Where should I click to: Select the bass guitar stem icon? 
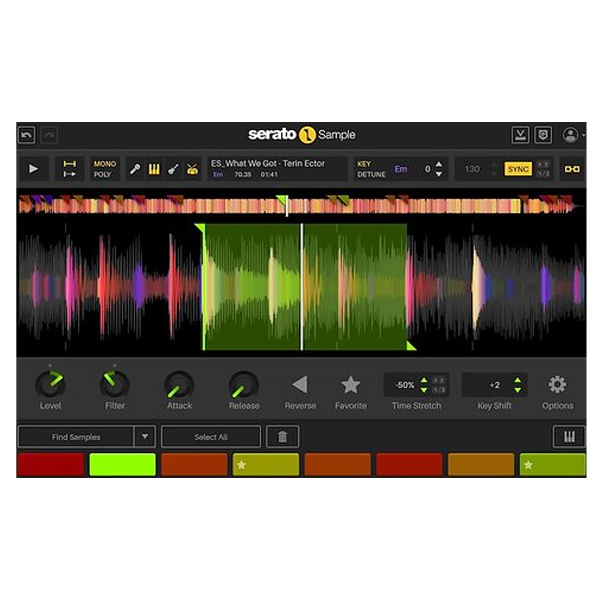173,169
